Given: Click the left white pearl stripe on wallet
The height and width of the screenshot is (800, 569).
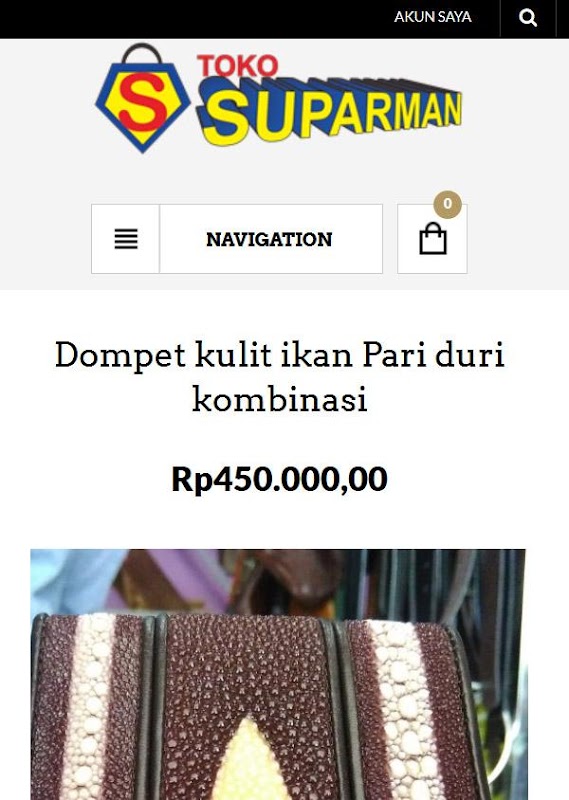Looking at the screenshot, I should point(92,707).
